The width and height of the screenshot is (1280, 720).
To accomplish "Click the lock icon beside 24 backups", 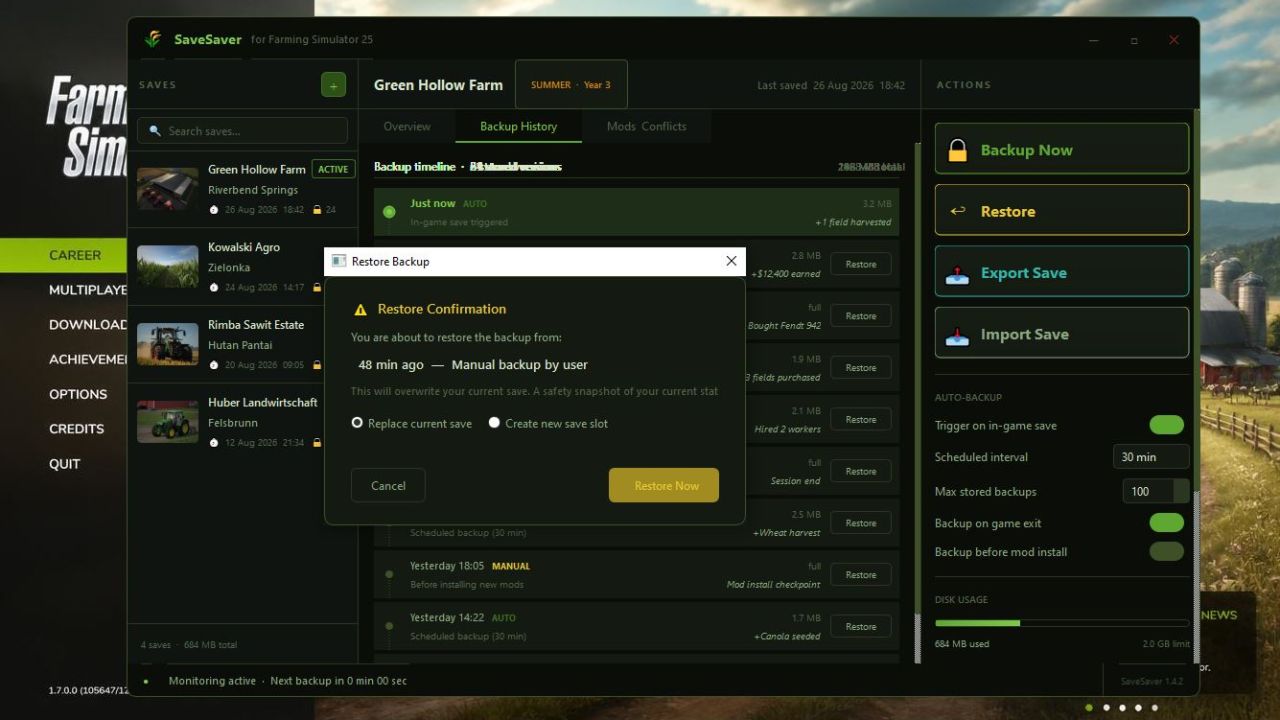I will tap(317, 210).
